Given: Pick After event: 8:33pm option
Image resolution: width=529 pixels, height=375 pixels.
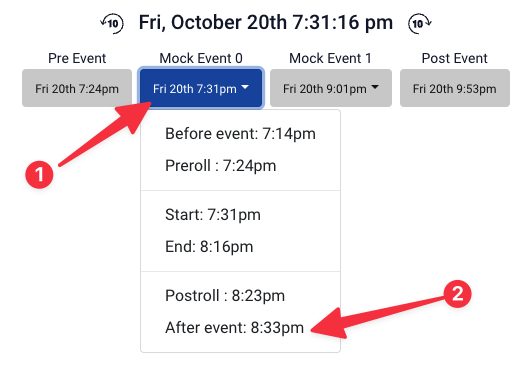Looking at the screenshot, I should pyautogui.click(x=240, y=328).
